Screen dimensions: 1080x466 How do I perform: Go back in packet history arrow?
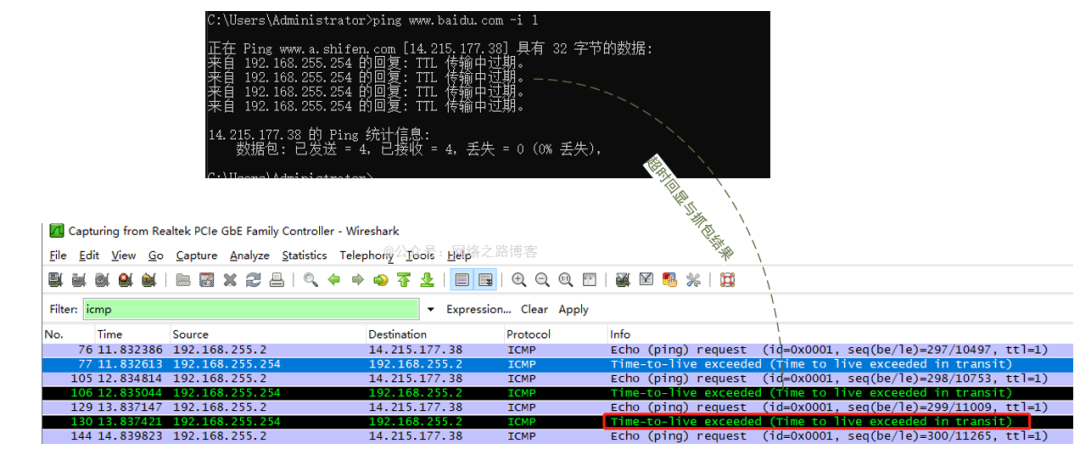click(335, 279)
